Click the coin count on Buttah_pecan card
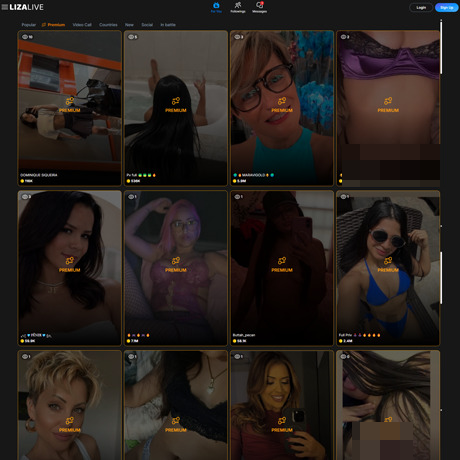The height and width of the screenshot is (460, 460). 239,341
